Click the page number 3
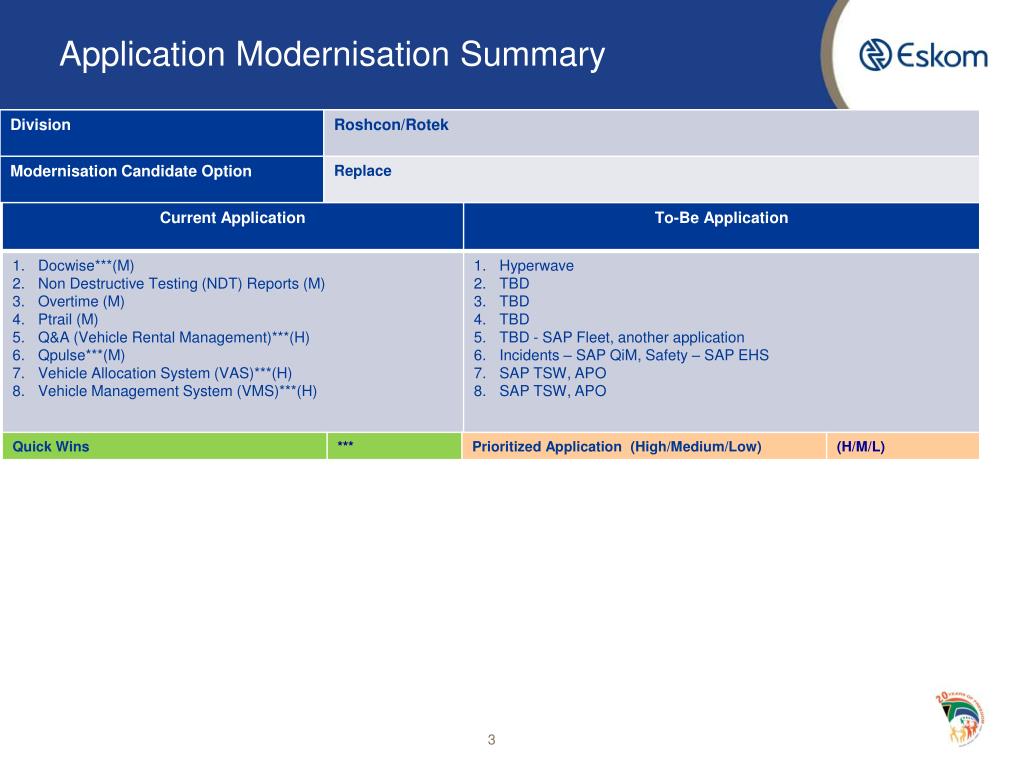Screen dimensions: 1024x768 click(x=491, y=740)
